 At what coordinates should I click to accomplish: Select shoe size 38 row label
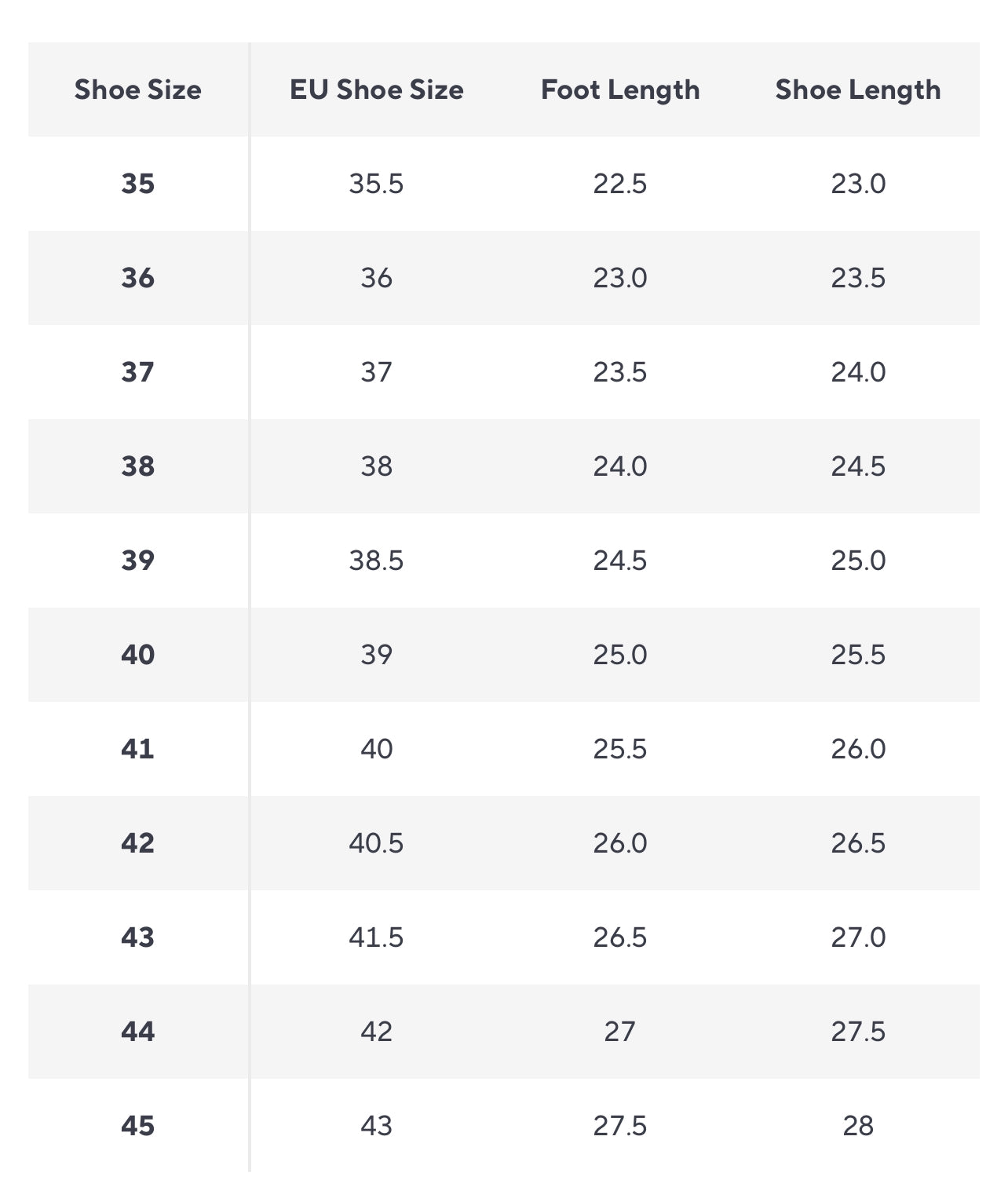(x=138, y=466)
